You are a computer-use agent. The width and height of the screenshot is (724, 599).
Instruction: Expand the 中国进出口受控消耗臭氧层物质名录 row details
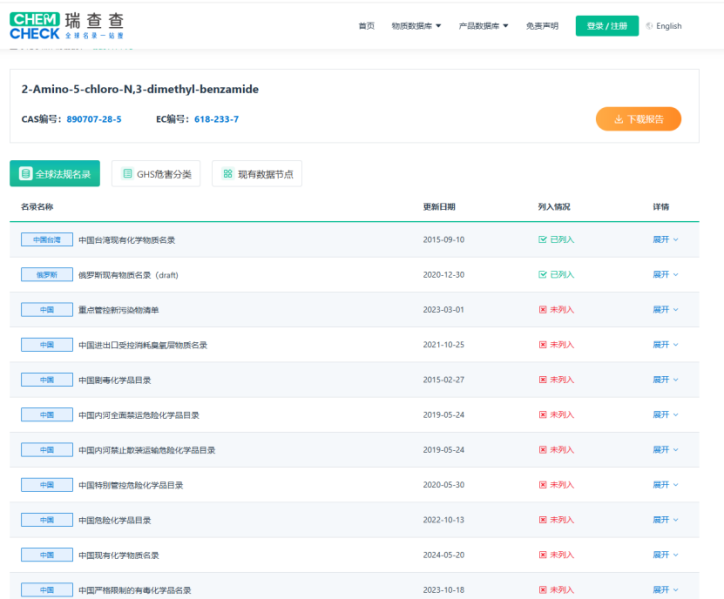coord(665,345)
